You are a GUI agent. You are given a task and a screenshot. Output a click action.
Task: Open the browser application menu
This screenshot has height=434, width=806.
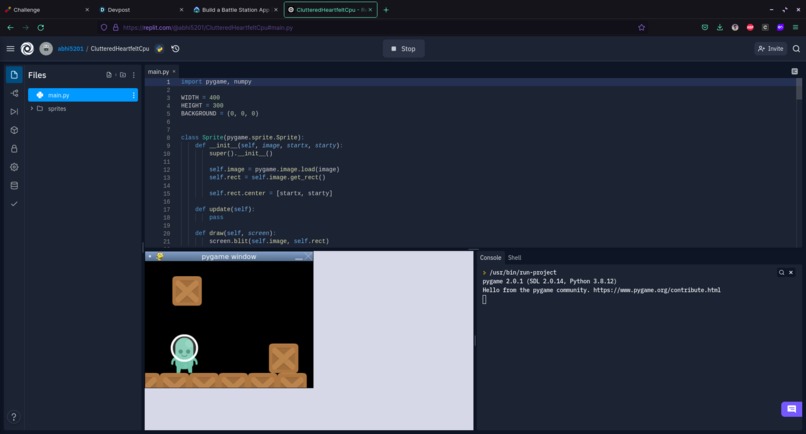click(795, 28)
